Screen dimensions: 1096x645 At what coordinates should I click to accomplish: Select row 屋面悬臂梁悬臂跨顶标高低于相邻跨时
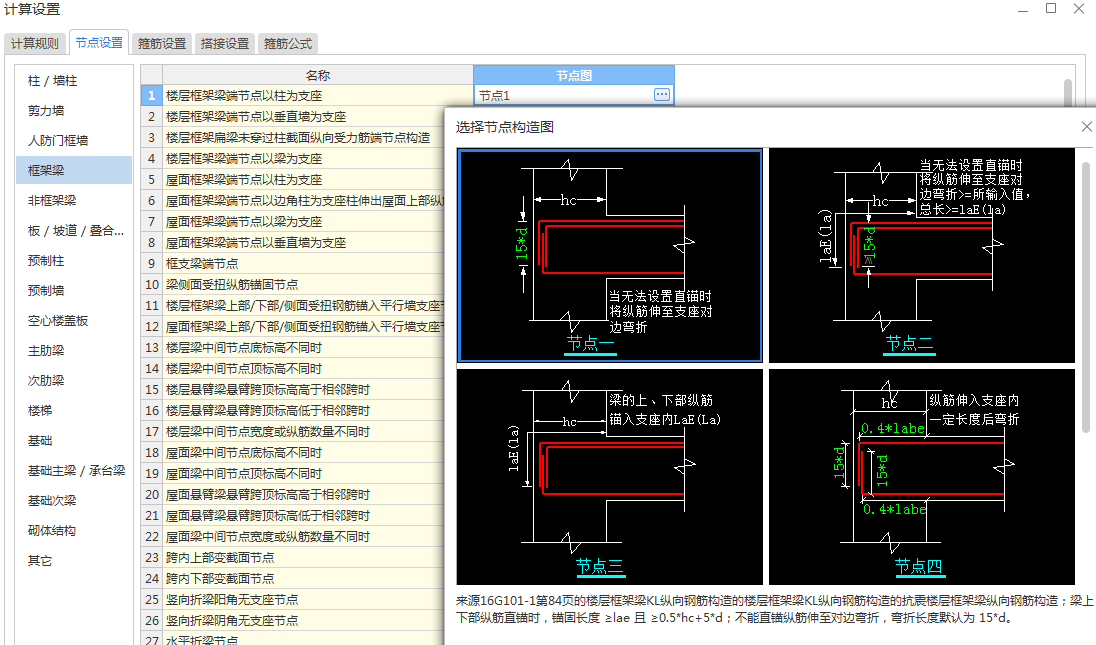tap(303, 515)
